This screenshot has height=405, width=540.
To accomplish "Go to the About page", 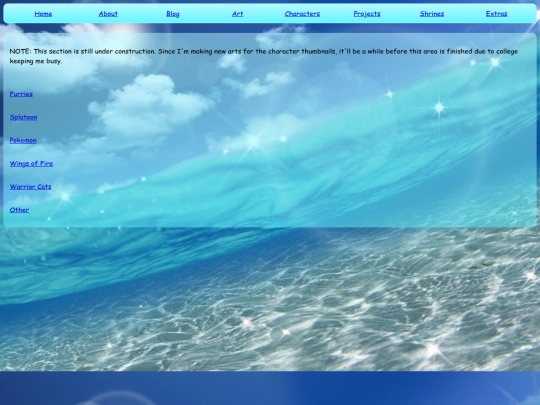I will pyautogui.click(x=108, y=14).
